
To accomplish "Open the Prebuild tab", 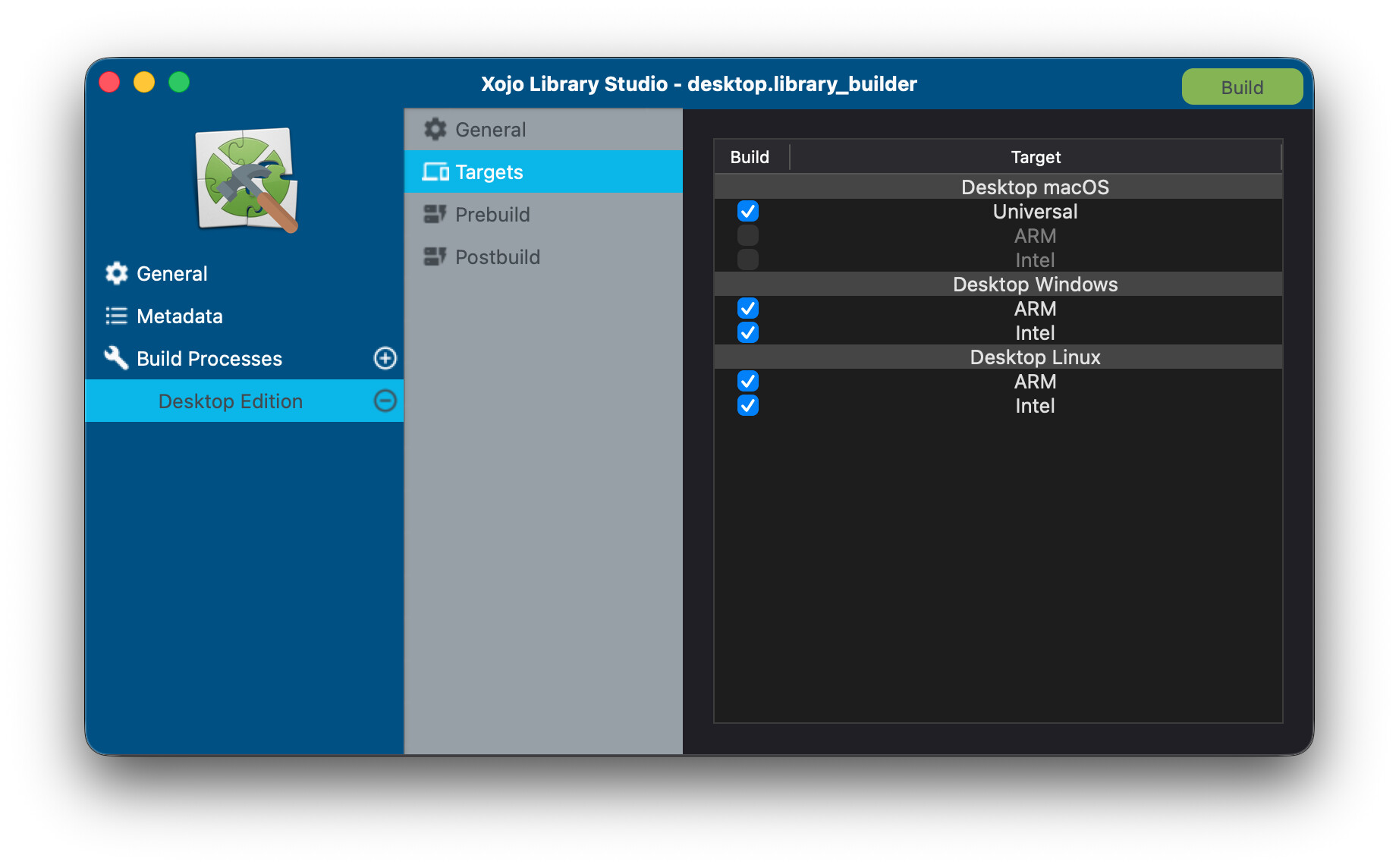I will [x=492, y=215].
